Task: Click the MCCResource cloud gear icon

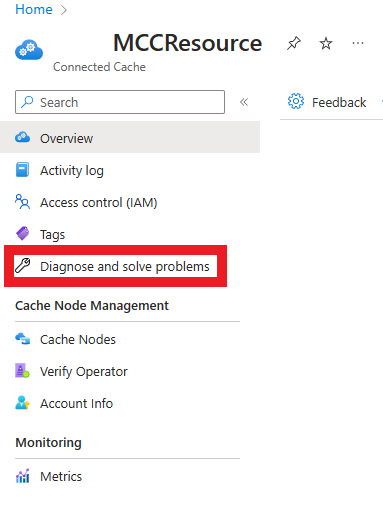Action: (29, 50)
